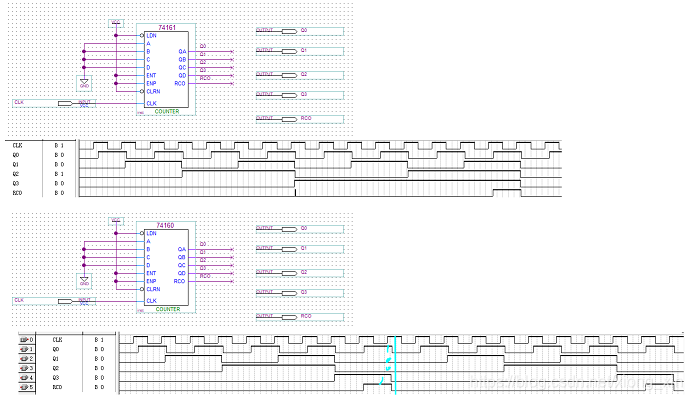The width and height of the screenshot is (692, 400).
Task: Select the Q2 signal name in upper waveform
Action: pyautogui.click(x=16, y=174)
